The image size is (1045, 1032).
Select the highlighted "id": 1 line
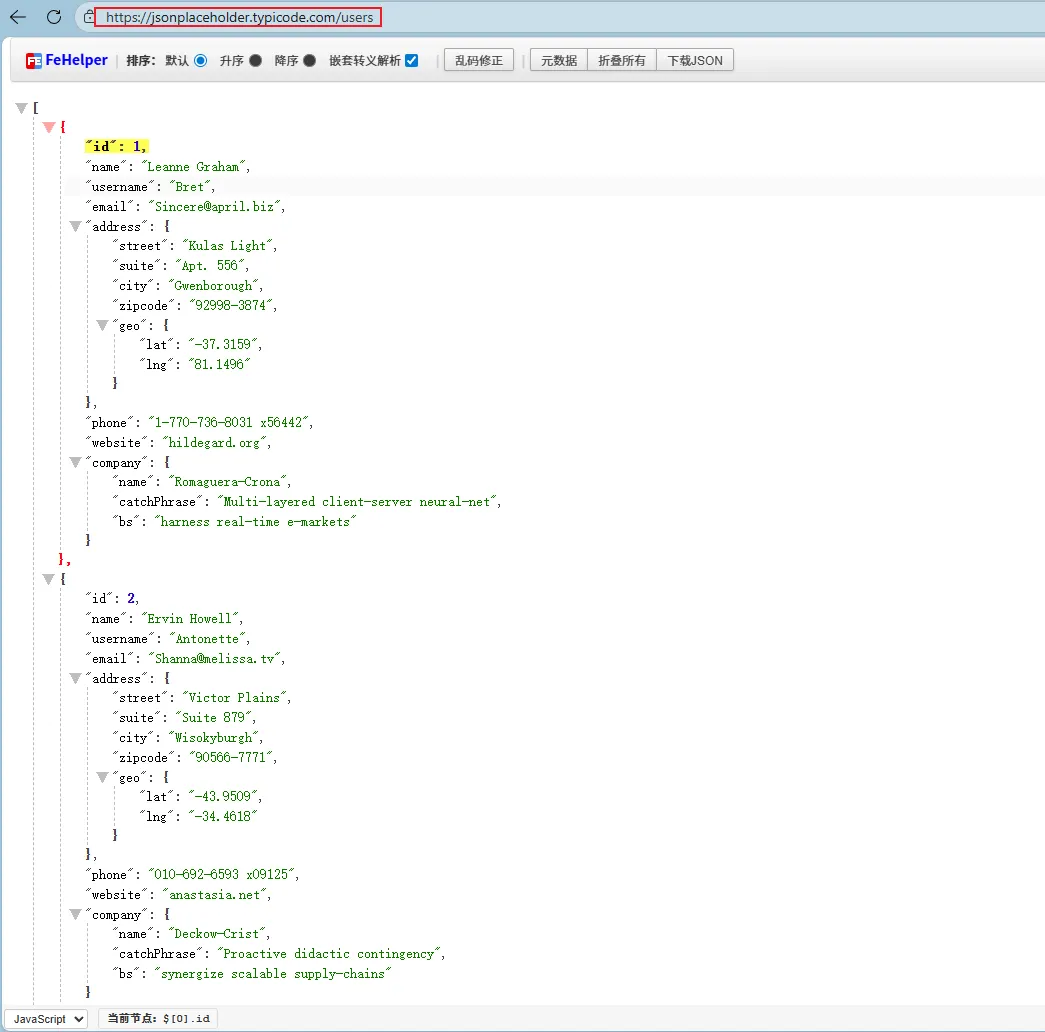click(116, 146)
